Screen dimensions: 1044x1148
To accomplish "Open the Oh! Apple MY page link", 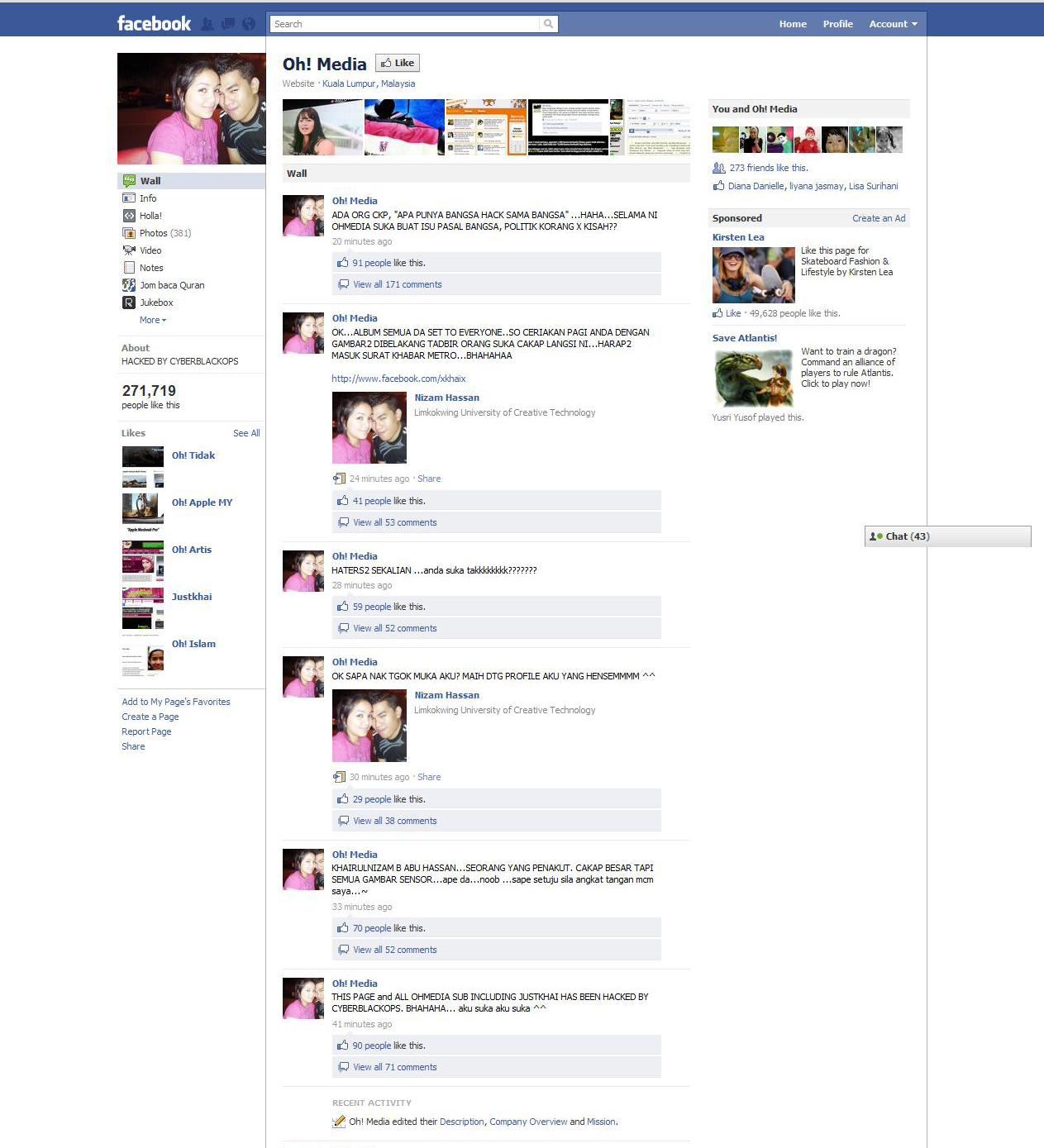I will (x=202, y=503).
